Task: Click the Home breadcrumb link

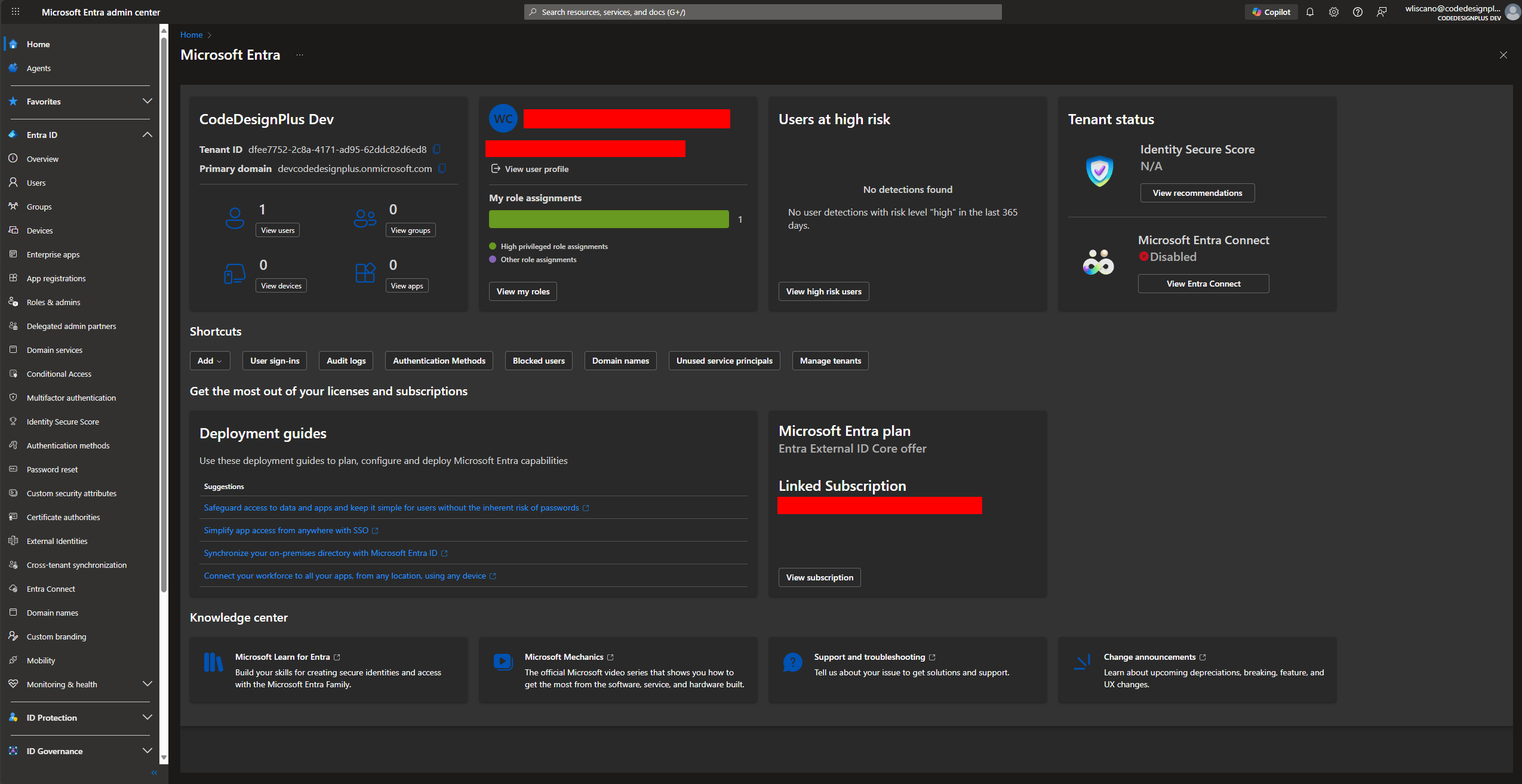Action: point(191,35)
